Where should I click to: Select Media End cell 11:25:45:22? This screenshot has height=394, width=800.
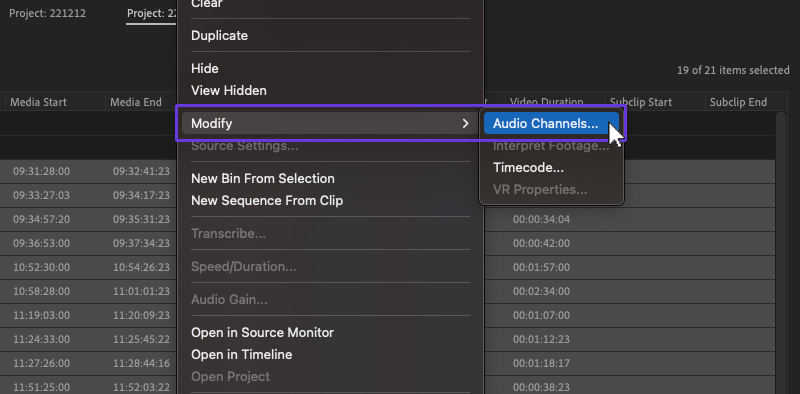141,339
